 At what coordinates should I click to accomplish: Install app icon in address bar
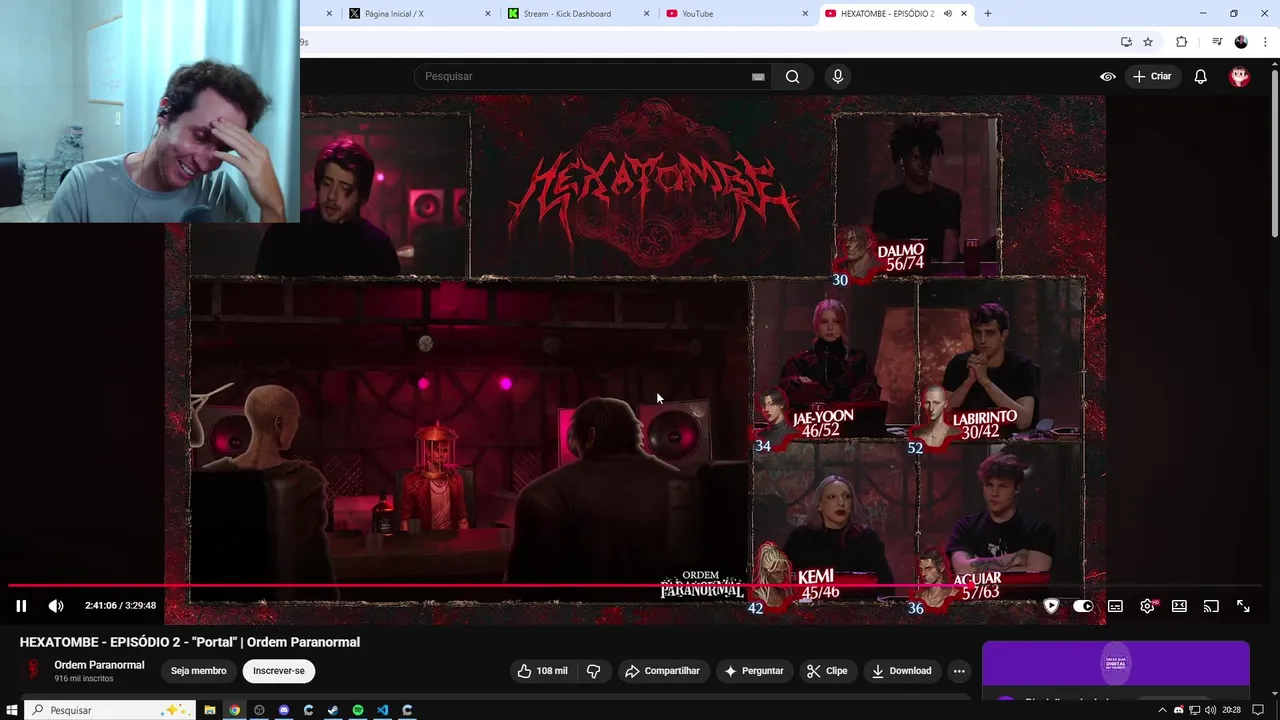tap(1126, 42)
